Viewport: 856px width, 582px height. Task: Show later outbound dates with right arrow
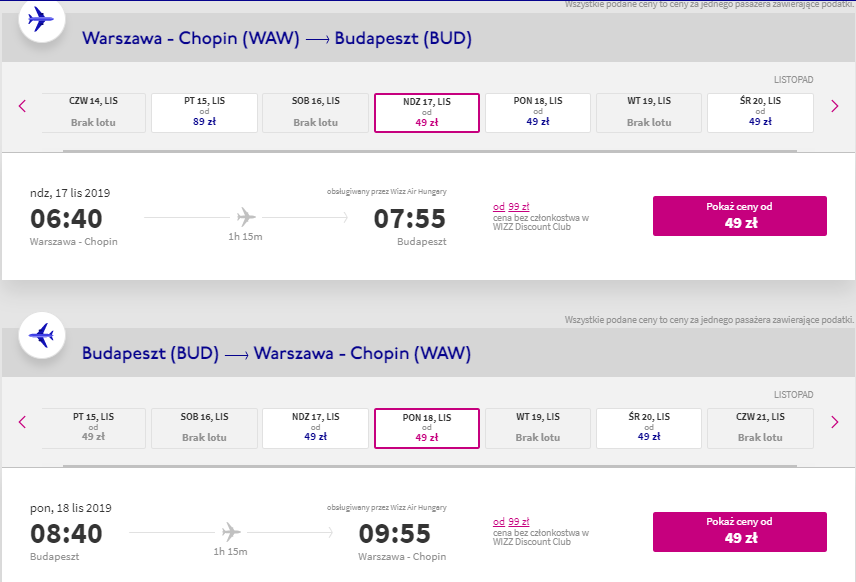(x=835, y=106)
